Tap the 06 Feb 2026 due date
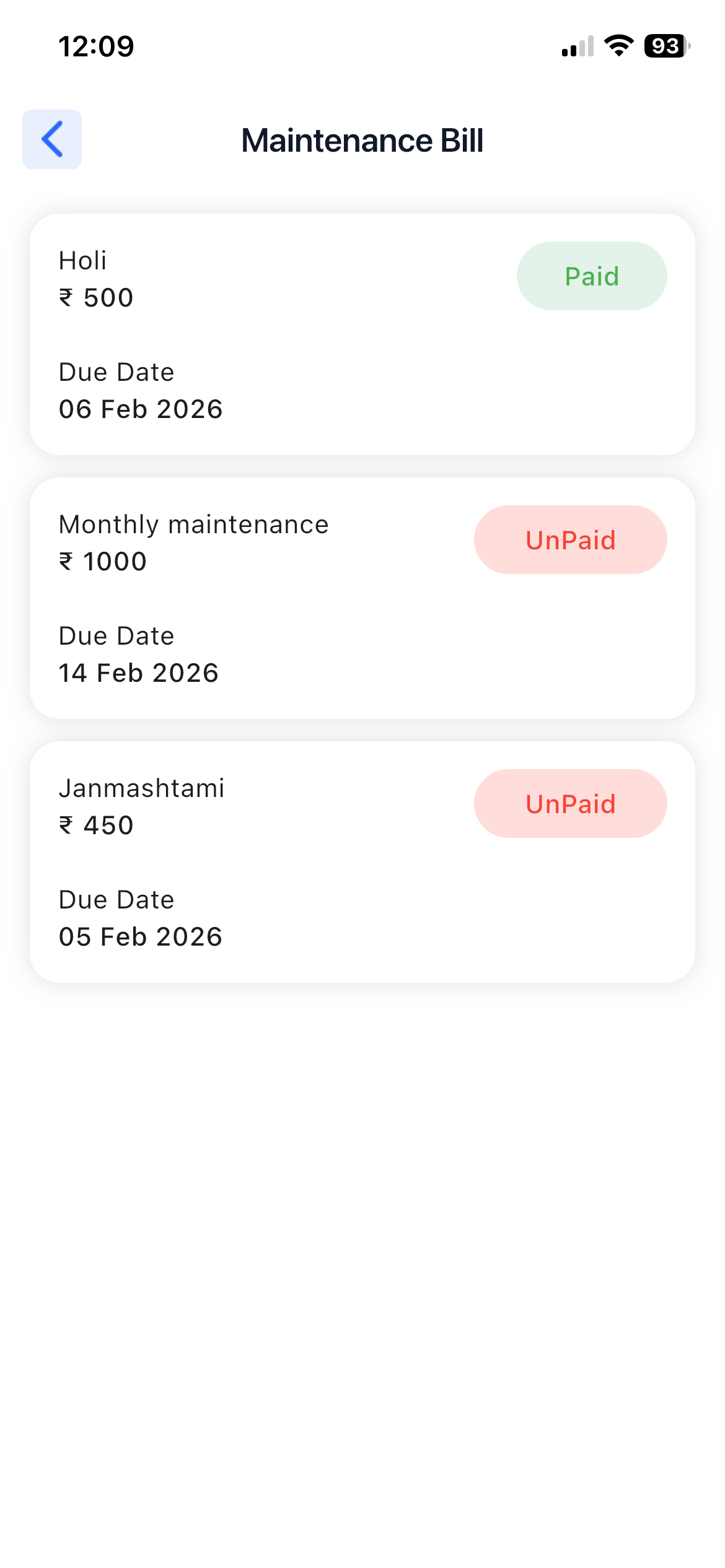Screen dimensions: 725x1568 141,409
